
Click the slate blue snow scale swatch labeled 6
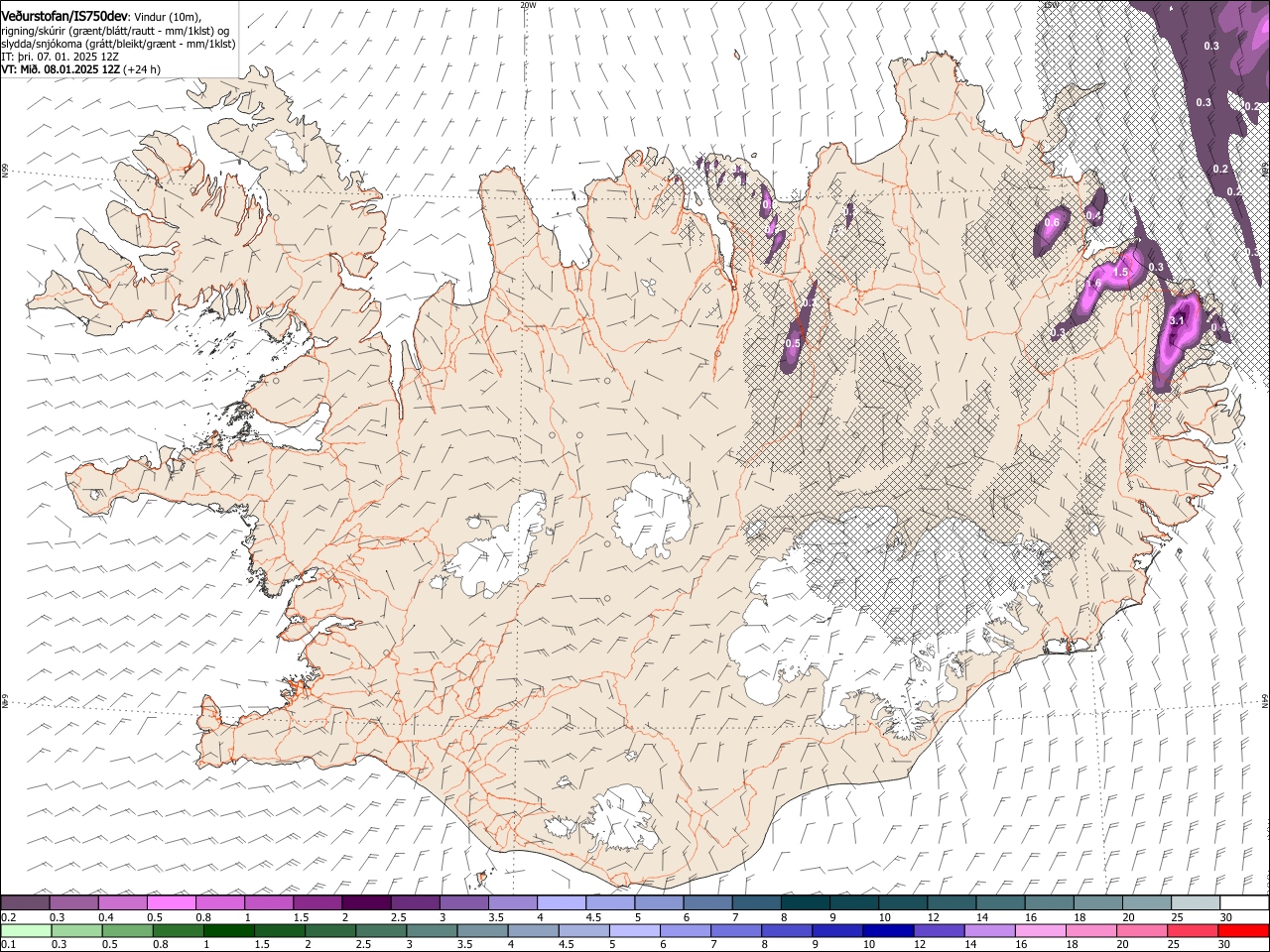pyautogui.click(x=707, y=903)
